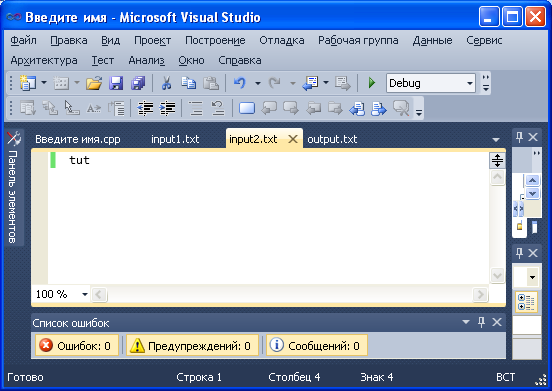This screenshot has width=552, height=391.
Task: Save the current file with floppy icon
Action: 116,83
